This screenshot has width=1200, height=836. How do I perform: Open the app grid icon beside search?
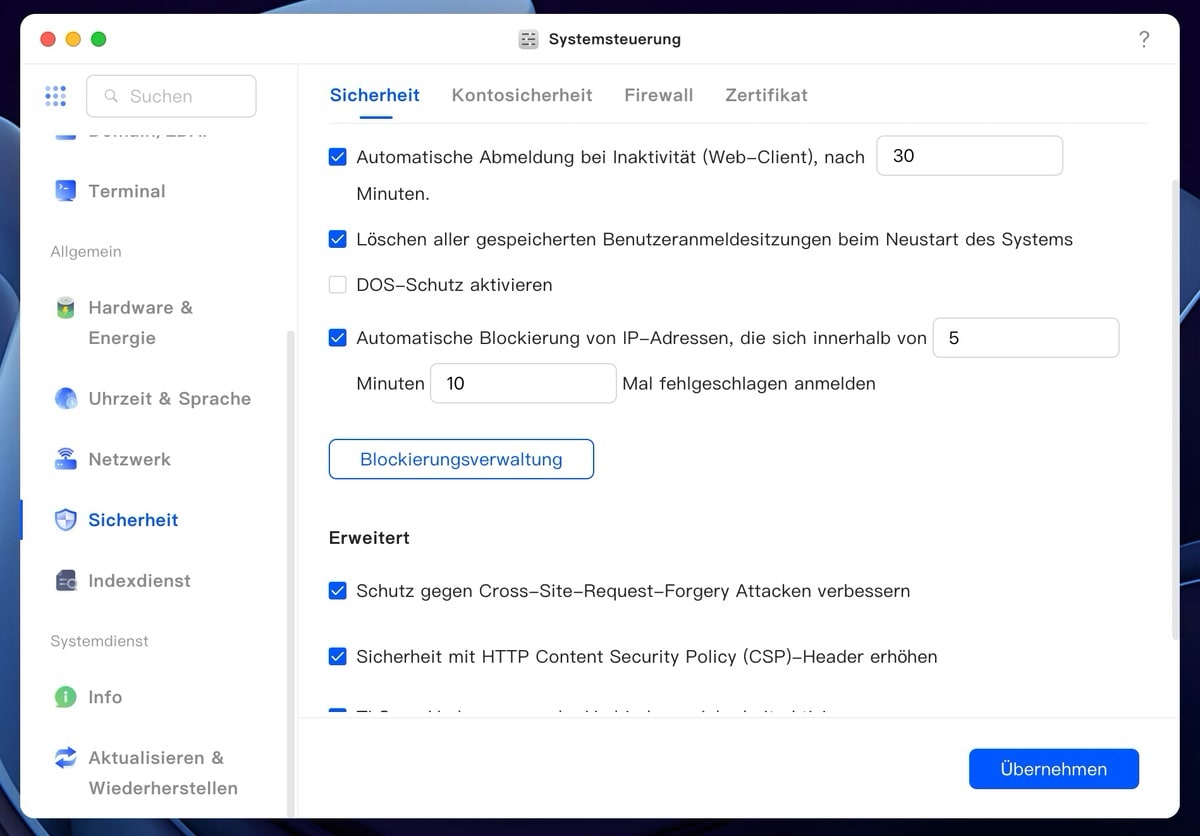56,96
